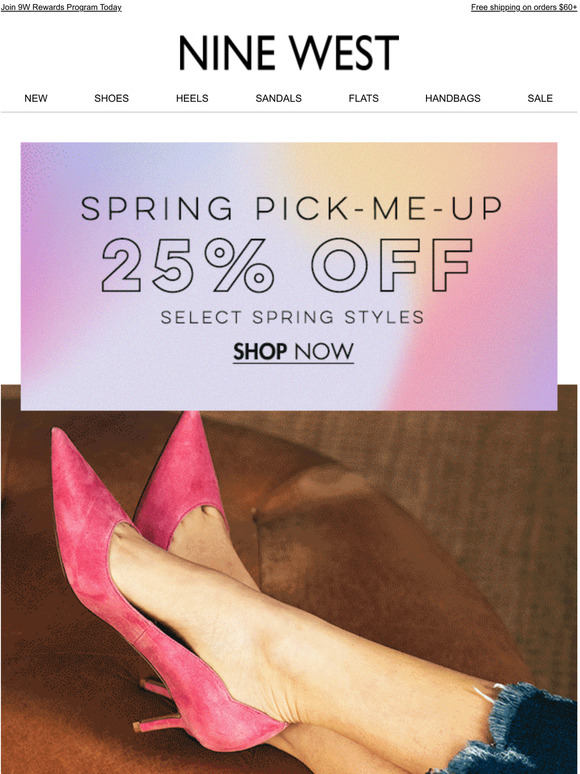Screen dimensions: 580x774
Task: Open the NEW navigation item
Action: 36,98
